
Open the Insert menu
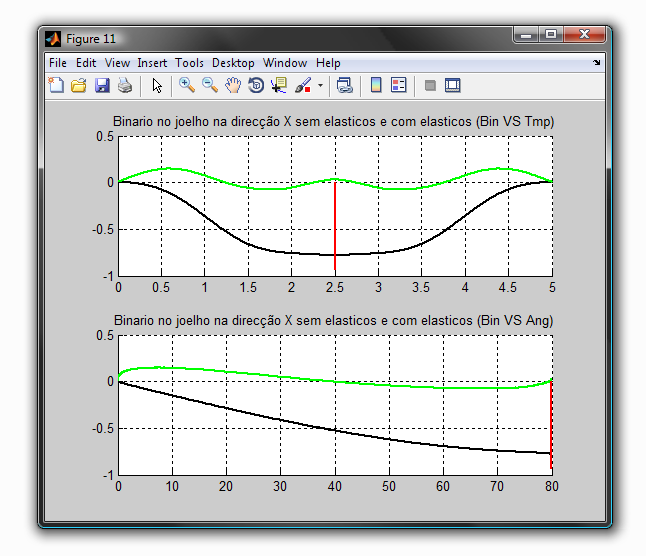pyautogui.click(x=153, y=63)
